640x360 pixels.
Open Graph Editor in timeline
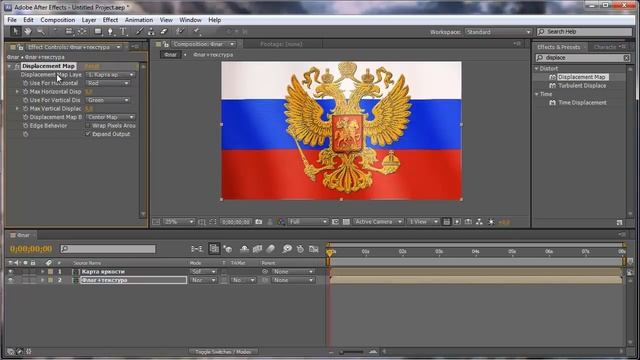pos(313,249)
